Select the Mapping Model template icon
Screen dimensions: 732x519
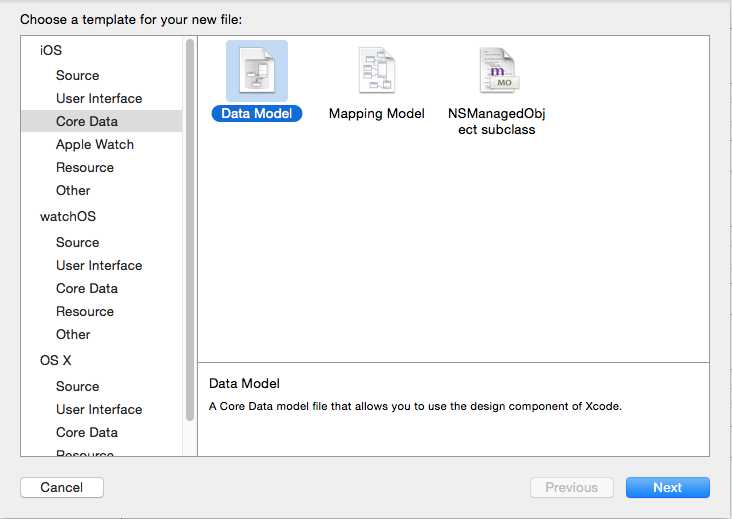pyautogui.click(x=377, y=72)
